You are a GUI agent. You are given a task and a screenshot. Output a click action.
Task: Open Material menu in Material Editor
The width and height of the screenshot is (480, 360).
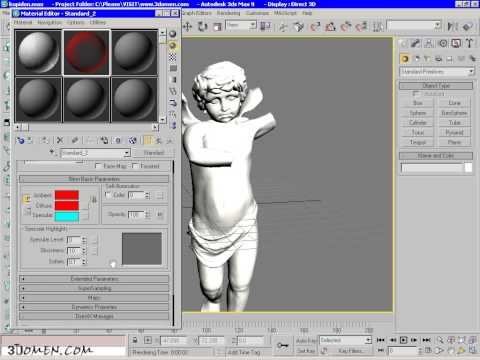tap(23, 22)
